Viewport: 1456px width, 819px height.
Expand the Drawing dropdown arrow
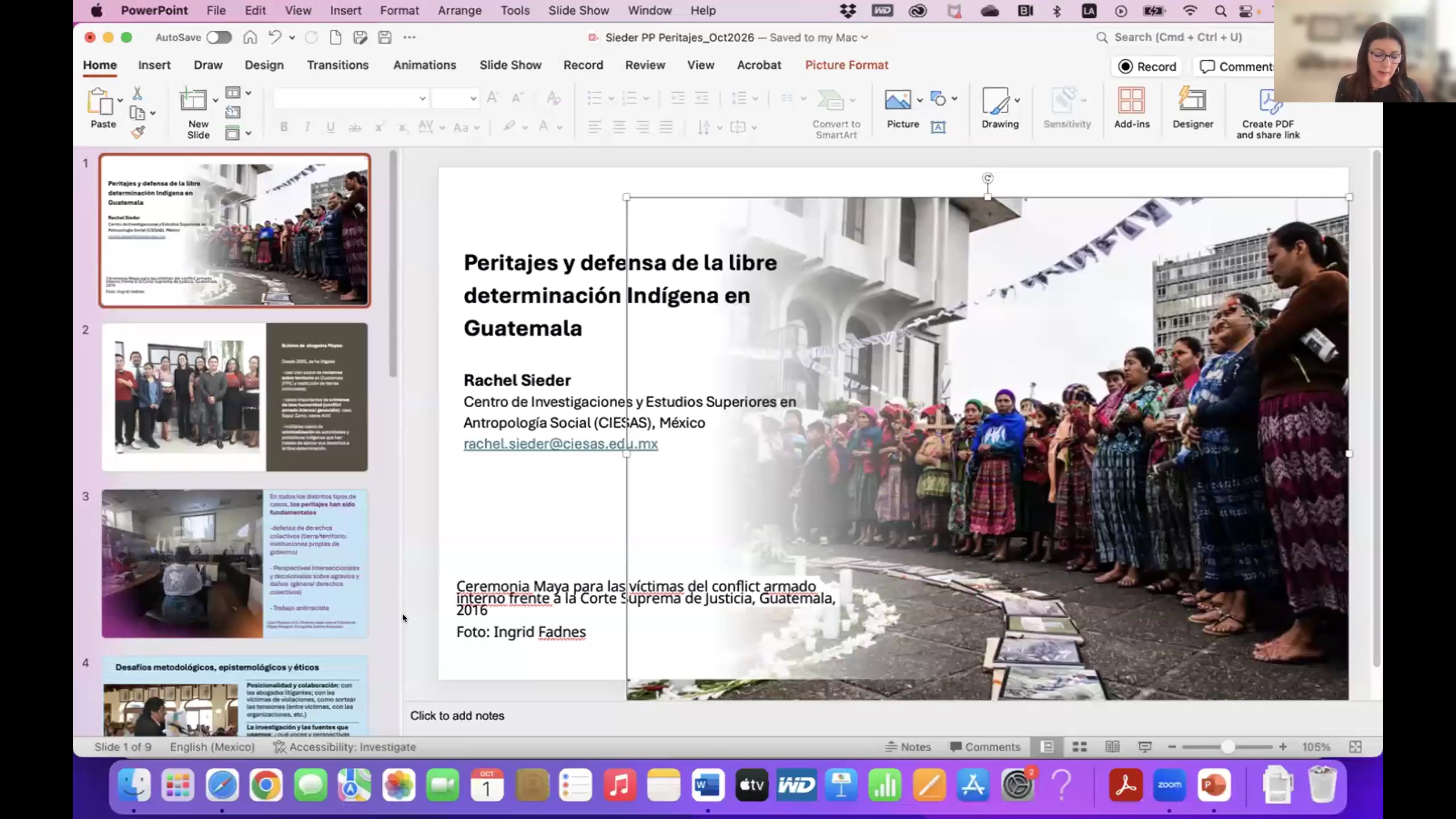point(1017,101)
